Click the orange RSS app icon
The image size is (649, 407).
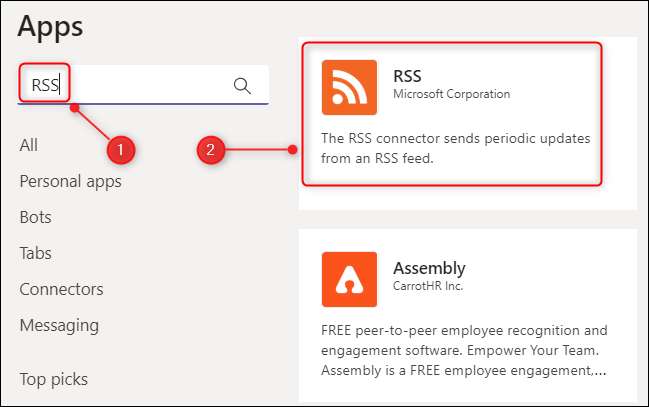349,87
